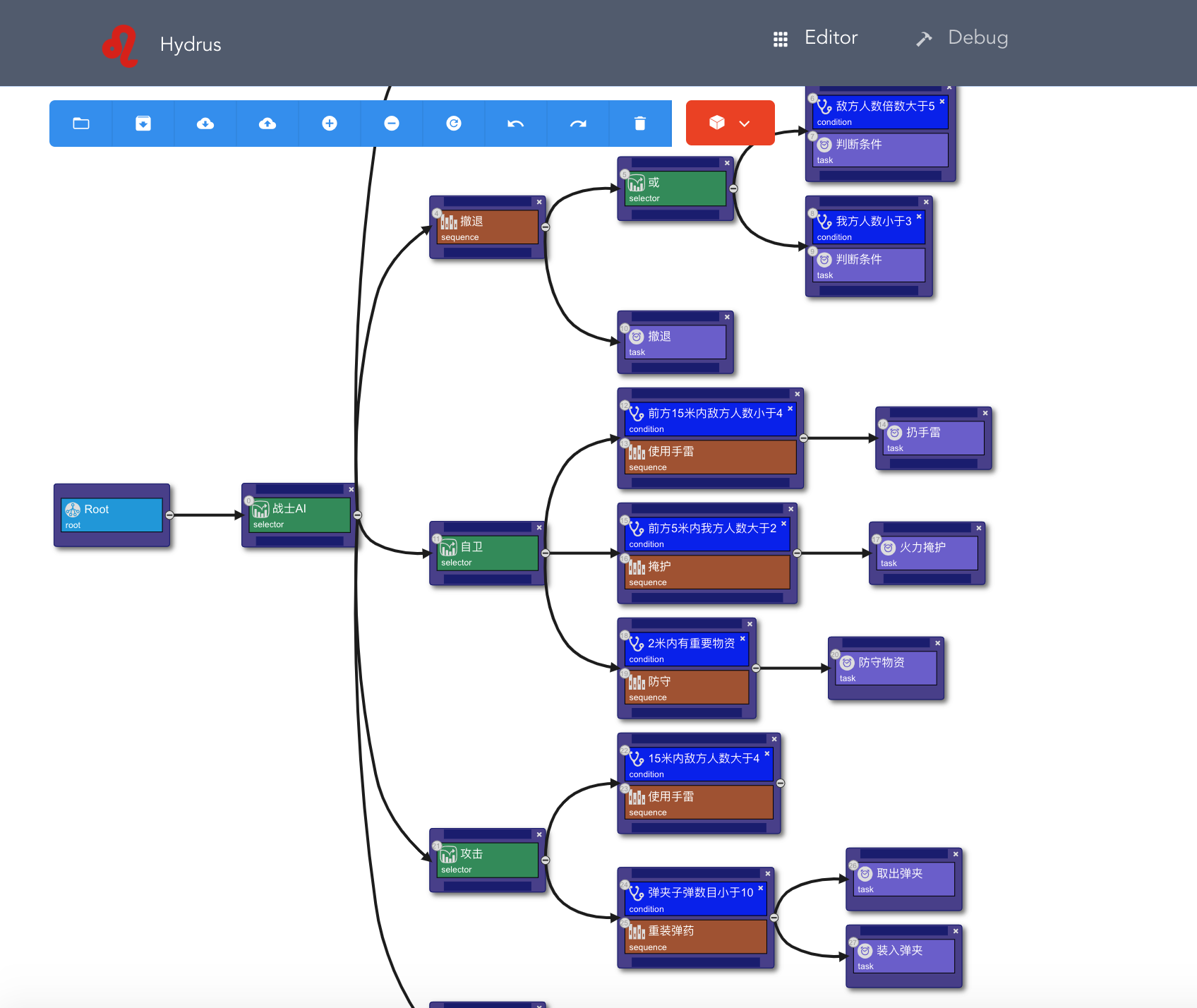Click the trash delete icon
This screenshot has width=1197, height=1008.
point(640,124)
